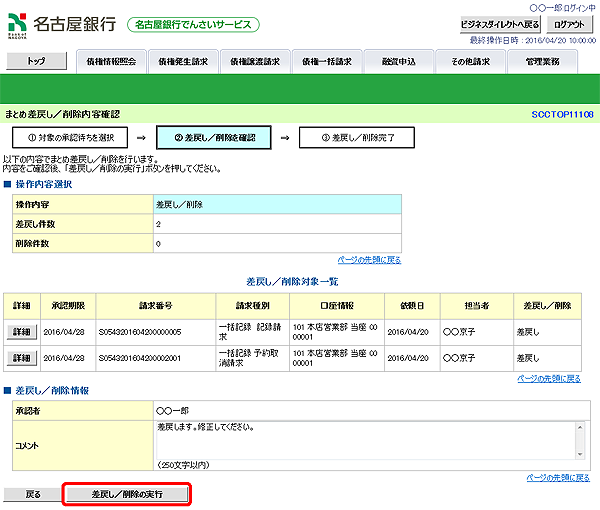600x510 pixels.
Task: Click 依頼日 column header
Action: [412, 306]
